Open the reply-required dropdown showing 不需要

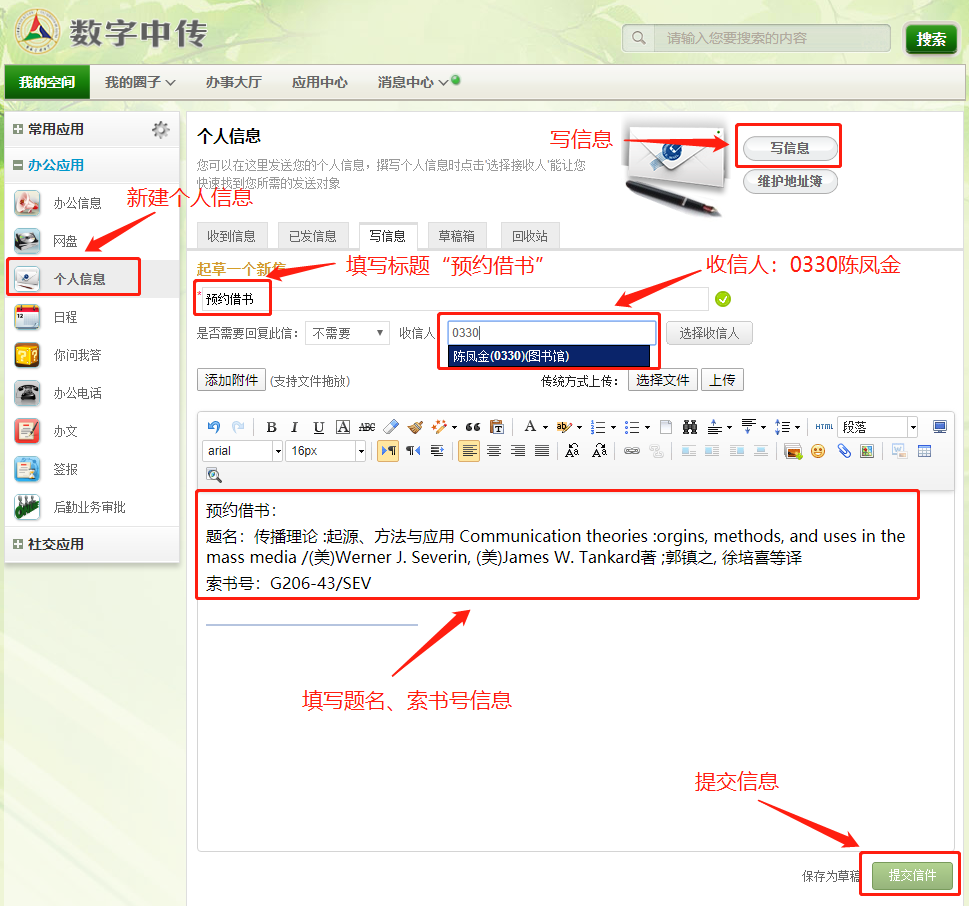coord(347,333)
